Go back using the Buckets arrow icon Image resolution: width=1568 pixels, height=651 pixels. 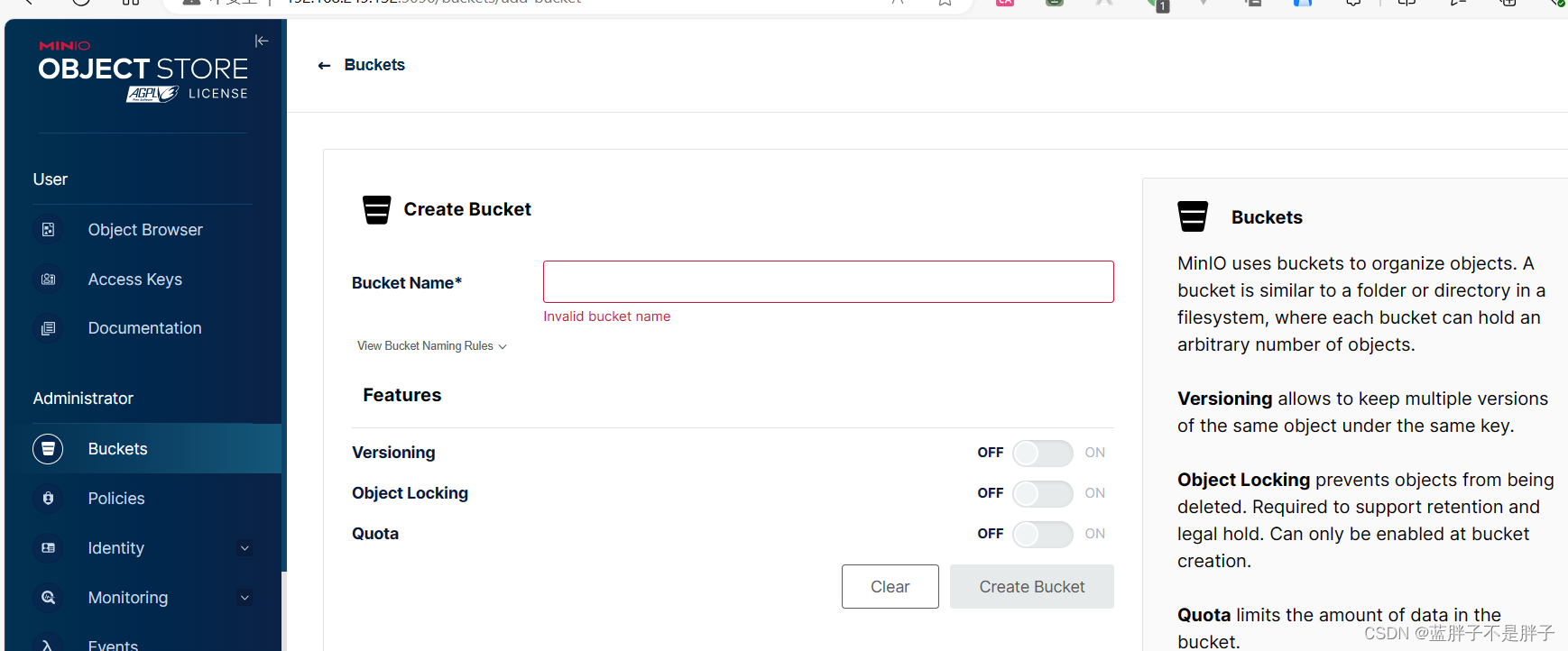click(x=325, y=66)
